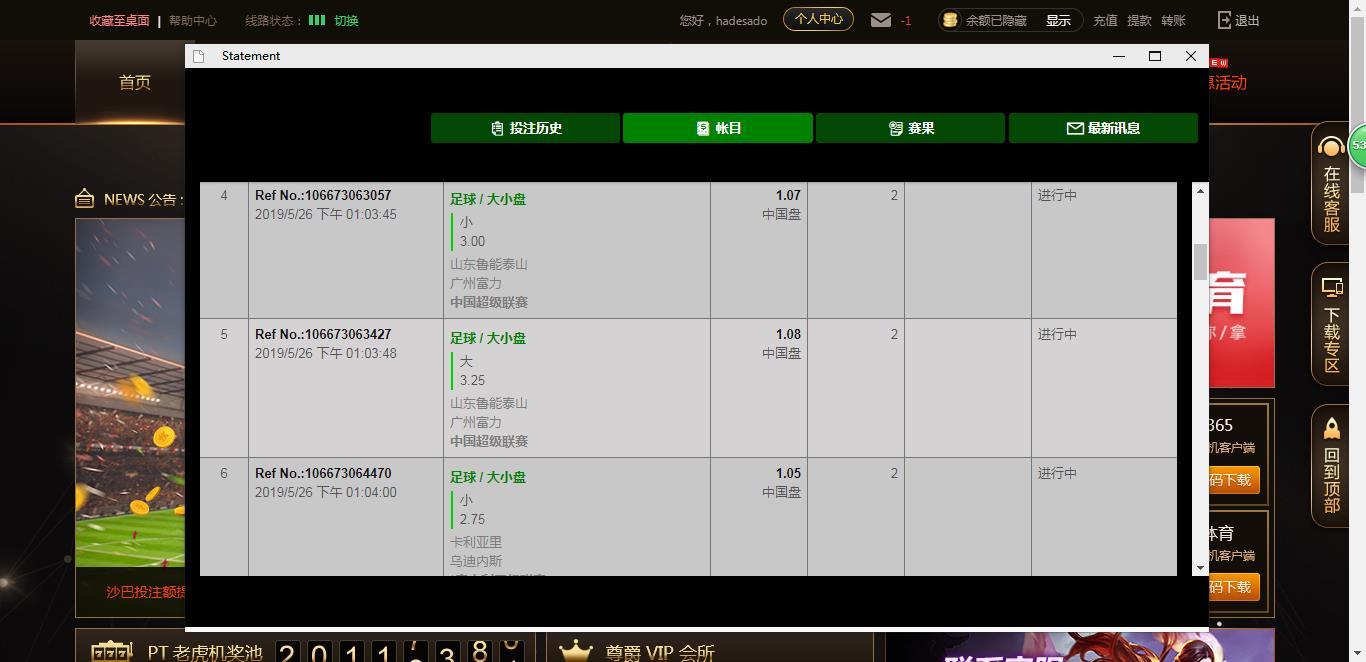1366x662 pixels.
Task: Click the NEWS 公告 announcement icon
Action: coord(85,198)
